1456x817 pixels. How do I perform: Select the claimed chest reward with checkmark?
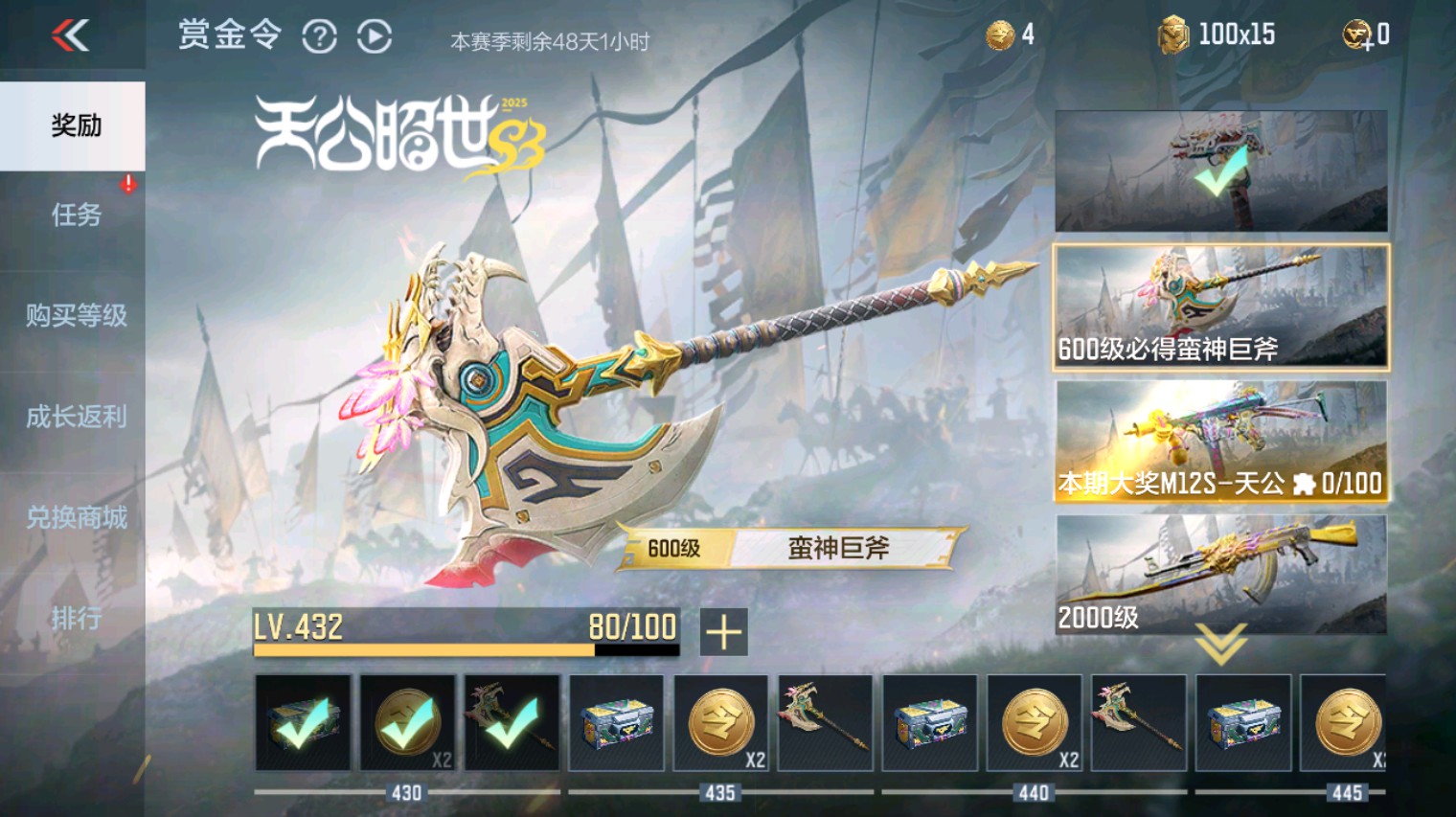[x=303, y=723]
